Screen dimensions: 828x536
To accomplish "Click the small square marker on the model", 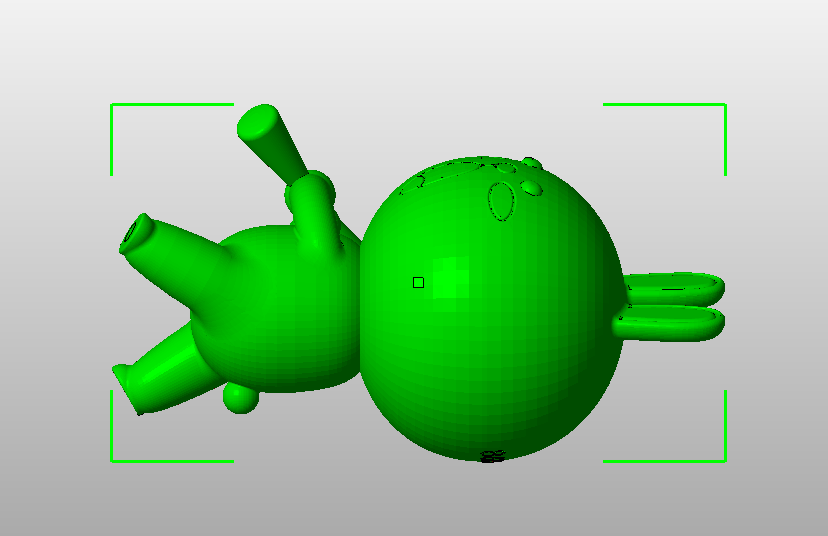I will (x=418, y=283).
